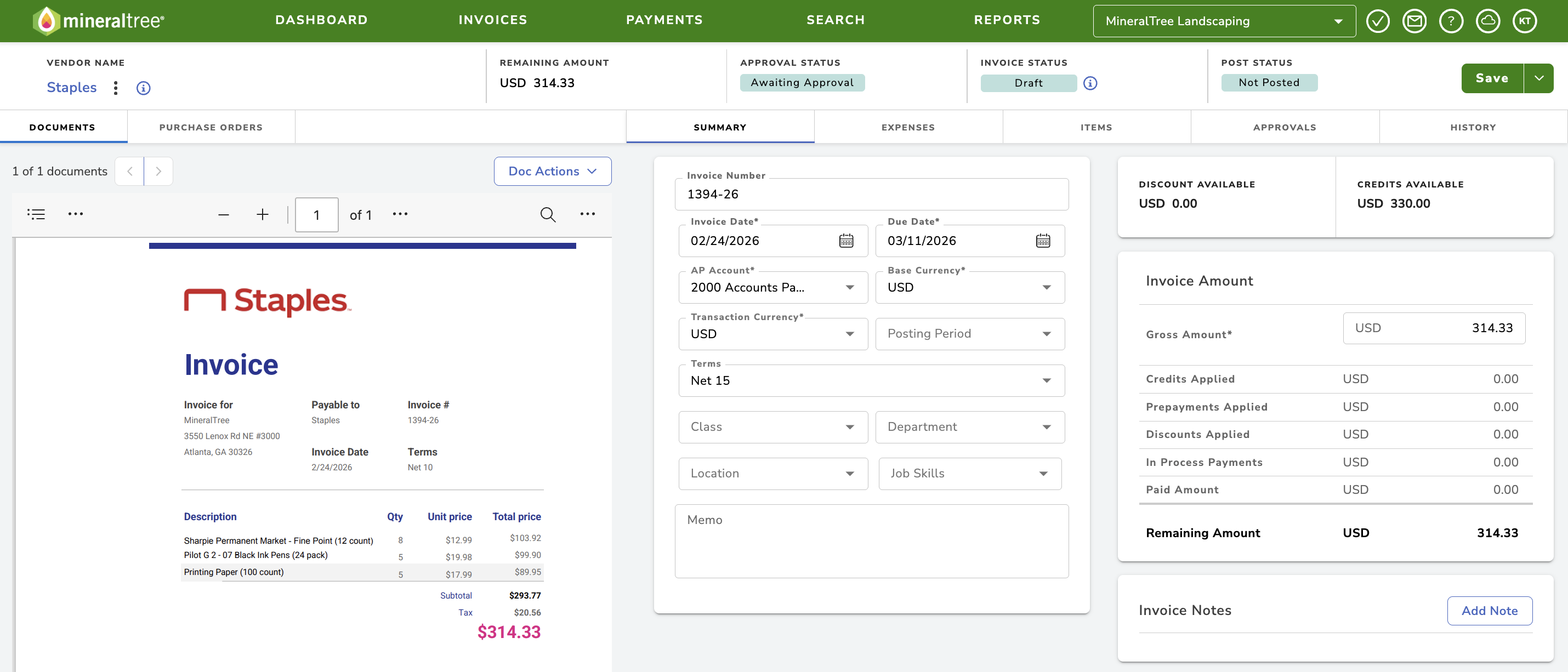Switch to the Expenses tab

908,127
